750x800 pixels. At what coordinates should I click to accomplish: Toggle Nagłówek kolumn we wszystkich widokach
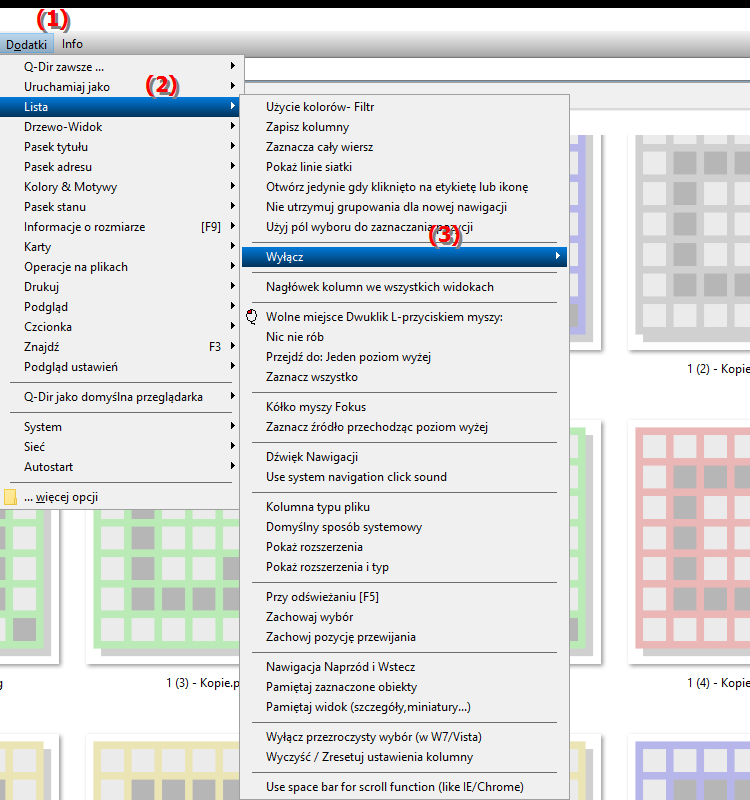[405, 287]
